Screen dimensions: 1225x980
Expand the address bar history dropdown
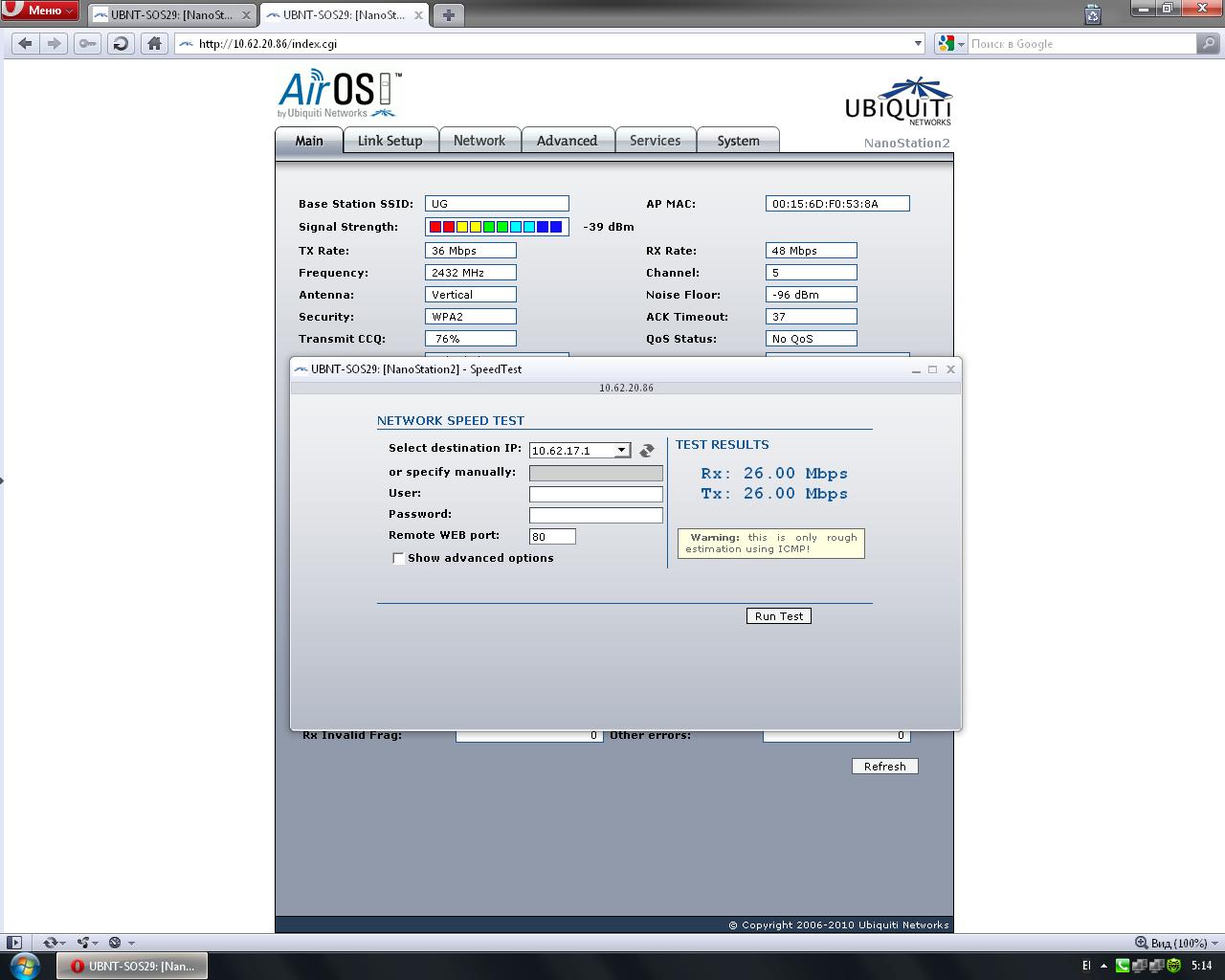pyautogui.click(x=918, y=43)
